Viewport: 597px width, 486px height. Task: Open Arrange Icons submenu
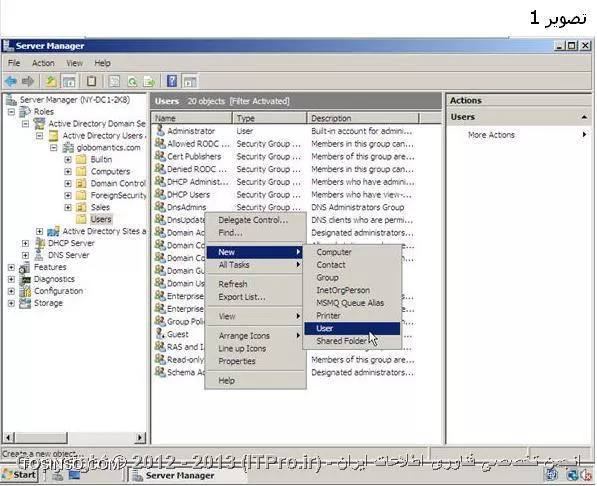[255, 336]
